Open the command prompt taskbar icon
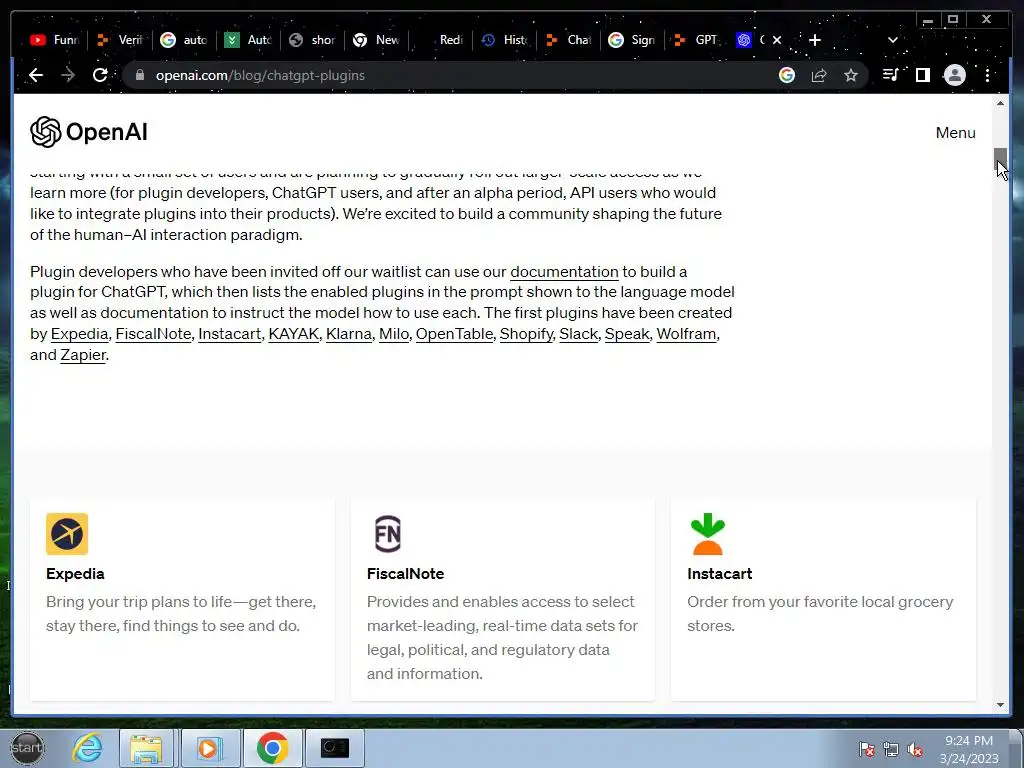This screenshot has height=768, width=1024. 335,748
